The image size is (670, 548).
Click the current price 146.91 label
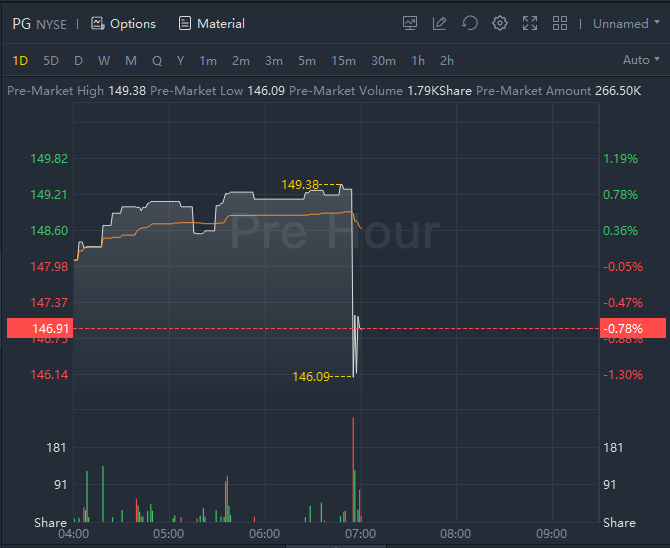click(40, 328)
